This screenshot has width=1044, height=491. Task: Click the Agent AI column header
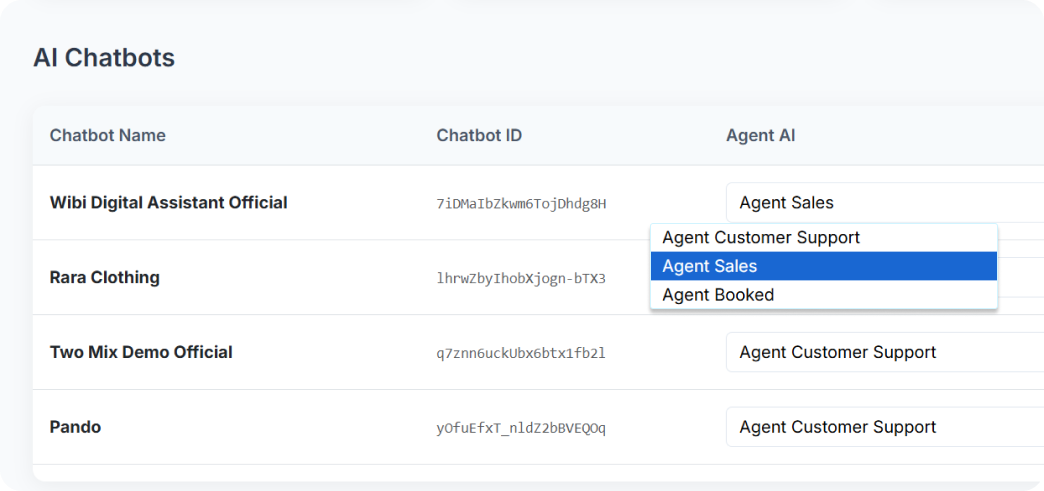760,135
